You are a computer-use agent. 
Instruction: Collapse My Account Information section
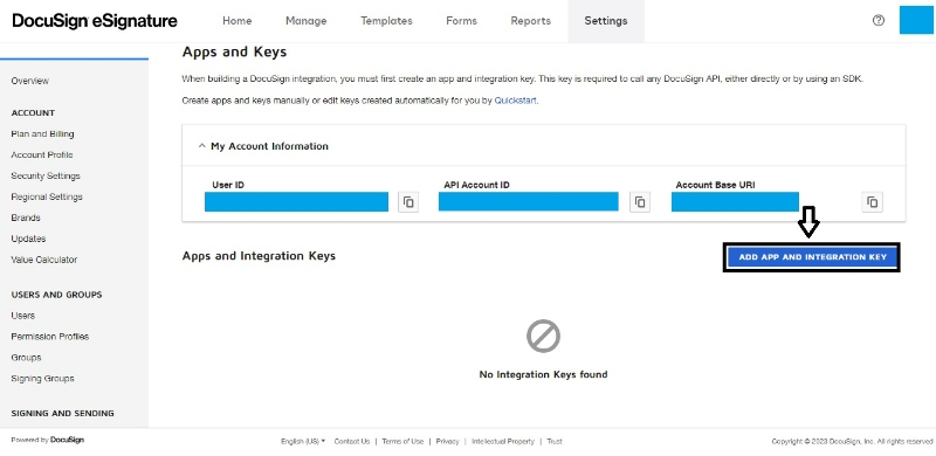[202, 146]
